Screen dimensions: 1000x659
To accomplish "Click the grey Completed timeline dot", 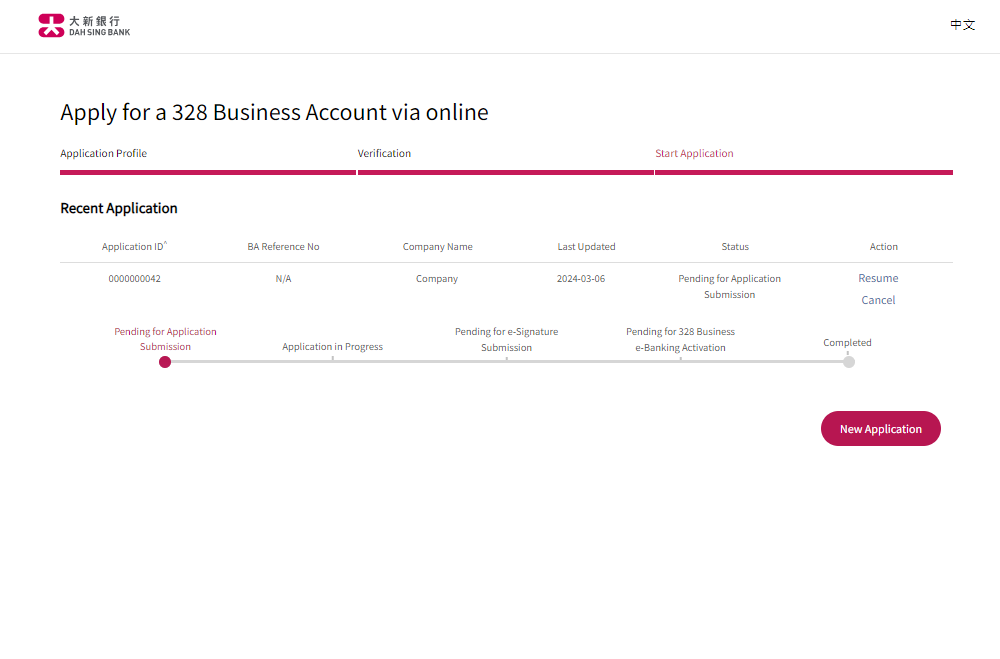I will click(x=849, y=362).
